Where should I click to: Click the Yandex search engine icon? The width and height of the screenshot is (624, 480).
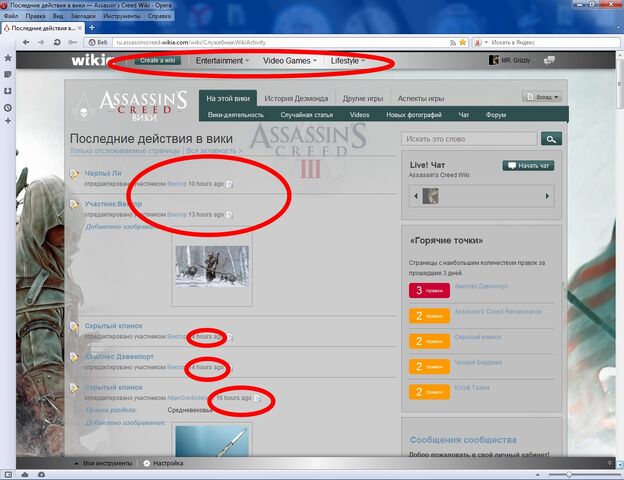coord(478,43)
